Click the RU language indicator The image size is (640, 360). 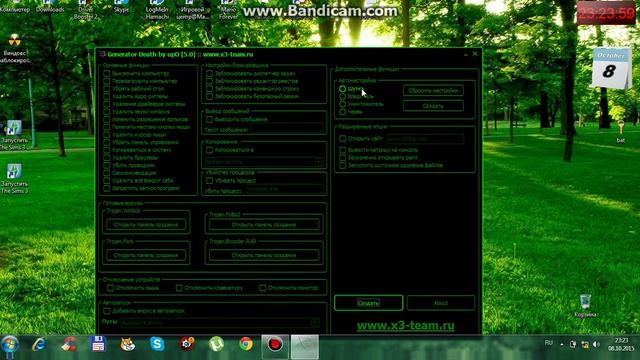(x=549, y=343)
